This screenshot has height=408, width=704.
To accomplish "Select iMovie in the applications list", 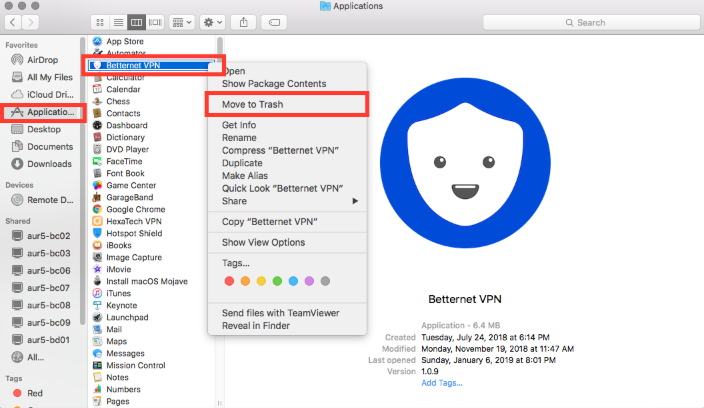I will click(112, 269).
